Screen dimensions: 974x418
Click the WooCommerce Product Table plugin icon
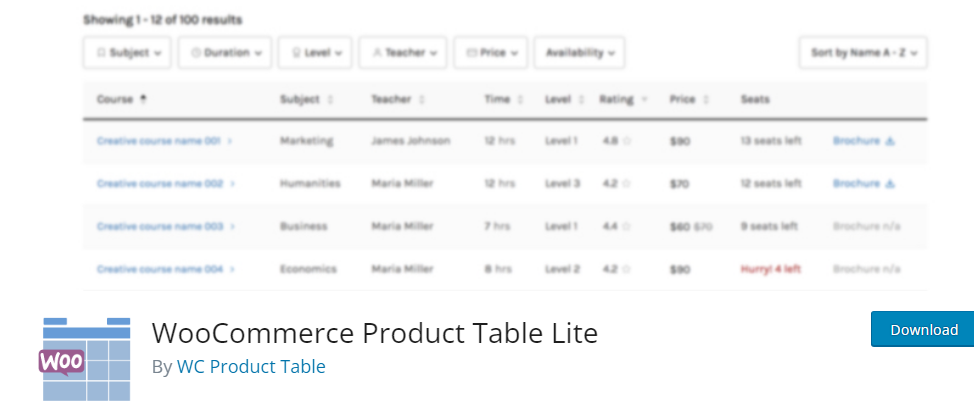84,359
